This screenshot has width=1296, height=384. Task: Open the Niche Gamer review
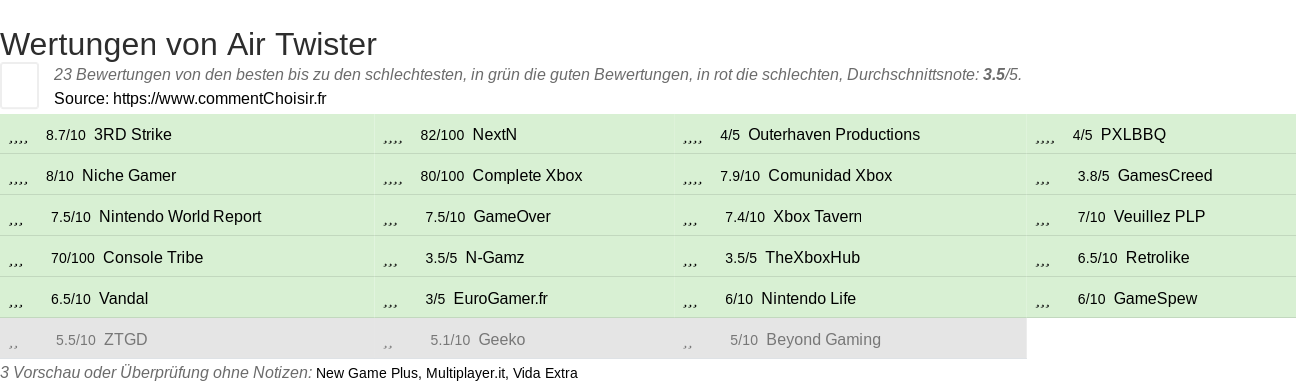click(129, 176)
